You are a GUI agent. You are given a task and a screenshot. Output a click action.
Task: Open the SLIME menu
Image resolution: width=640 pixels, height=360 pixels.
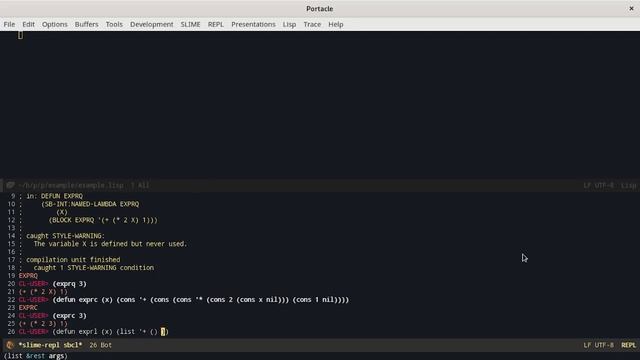190,24
